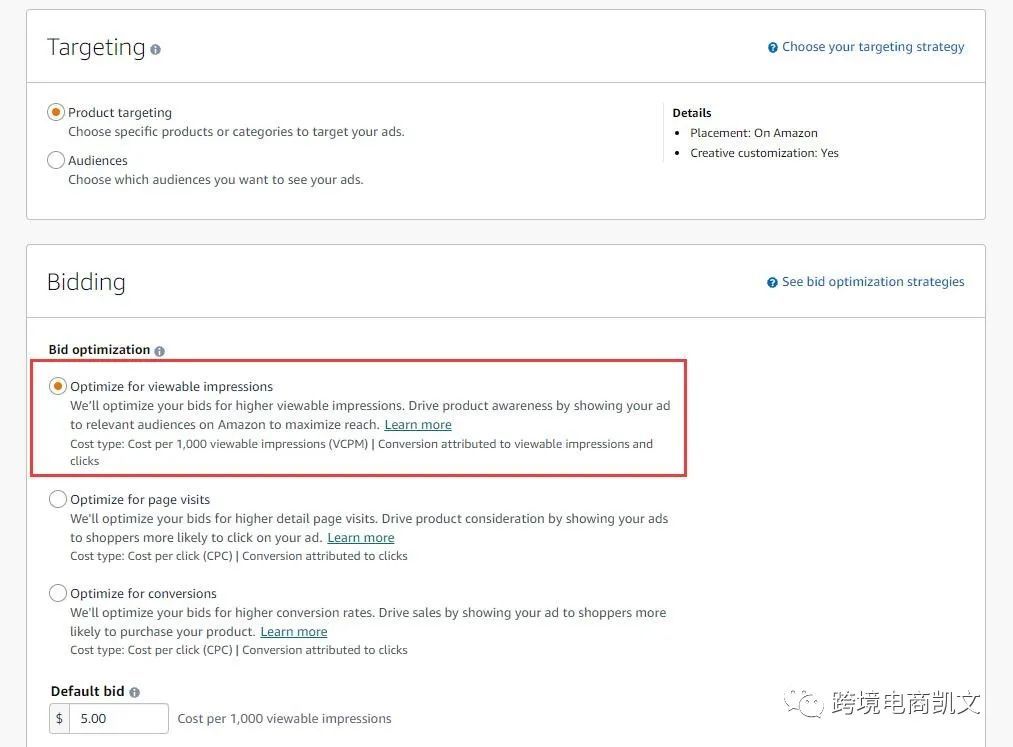1013x747 pixels.
Task: Click the Default bid amount field
Action: point(119,719)
